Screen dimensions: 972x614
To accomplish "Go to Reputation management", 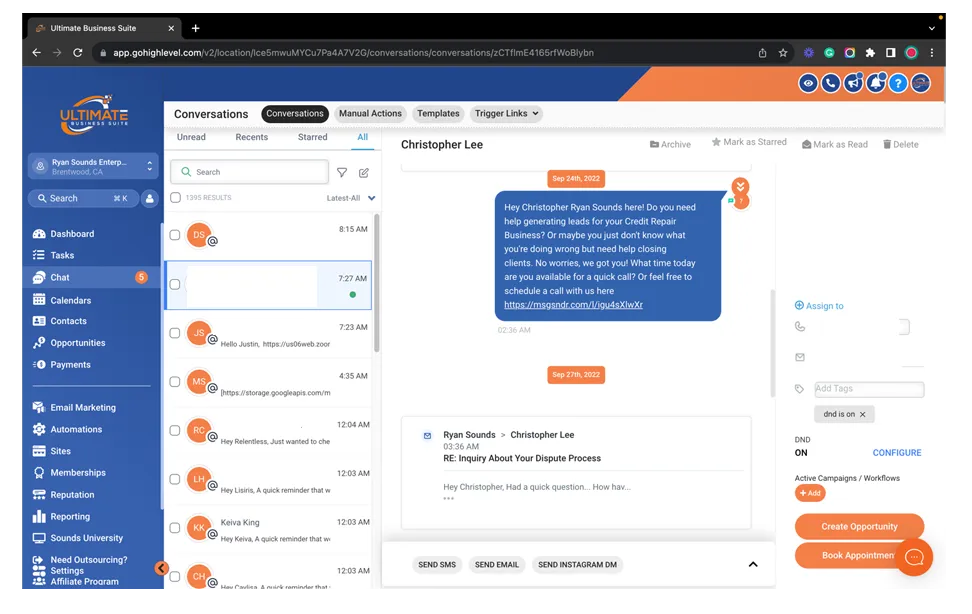I will click(x=72, y=495).
